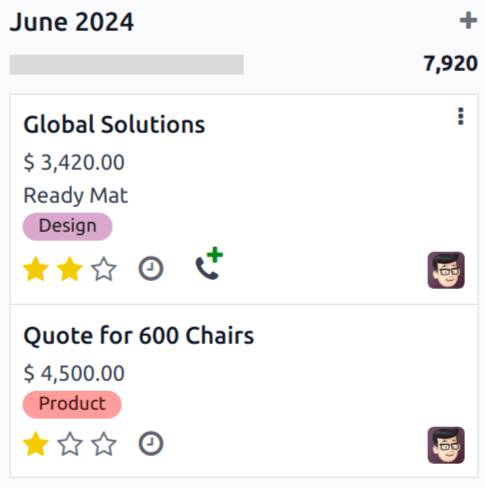The height and width of the screenshot is (488, 485).
Task: Click salesperson avatar on Quote for 600 Chairs
Action: point(446,445)
